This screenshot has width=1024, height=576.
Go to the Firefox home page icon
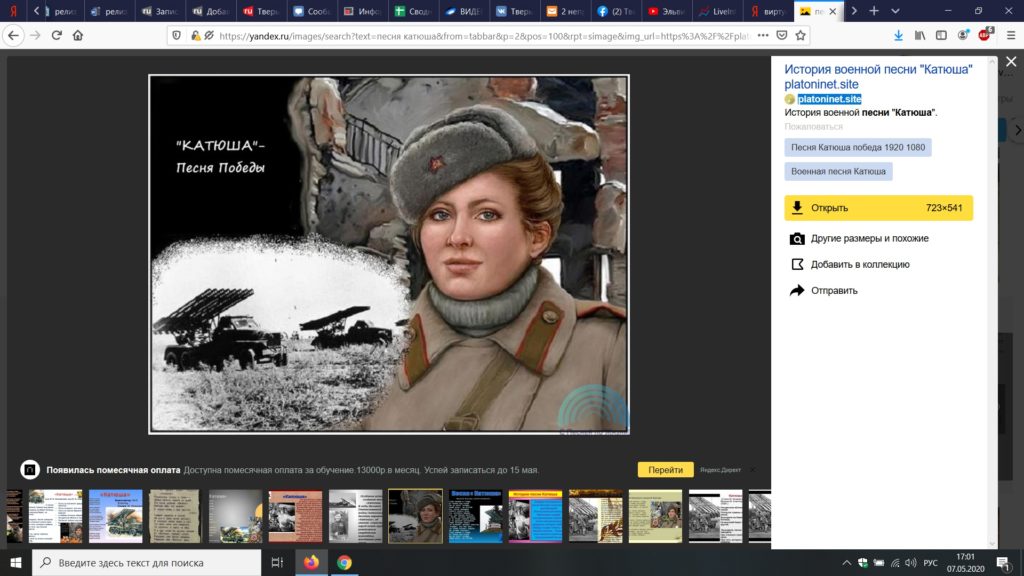[78, 35]
